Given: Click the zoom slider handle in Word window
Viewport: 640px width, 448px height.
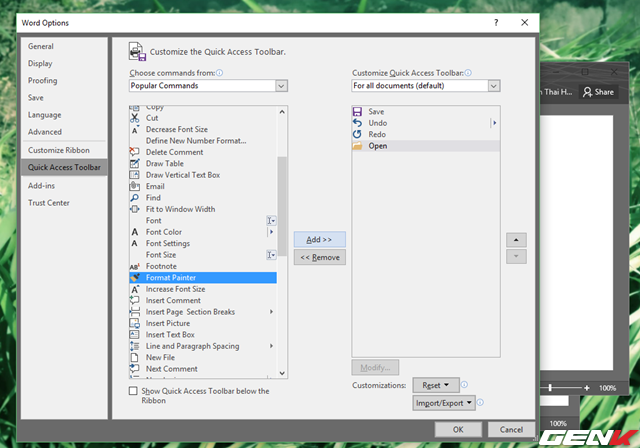Looking at the screenshot, I should pos(550,388).
